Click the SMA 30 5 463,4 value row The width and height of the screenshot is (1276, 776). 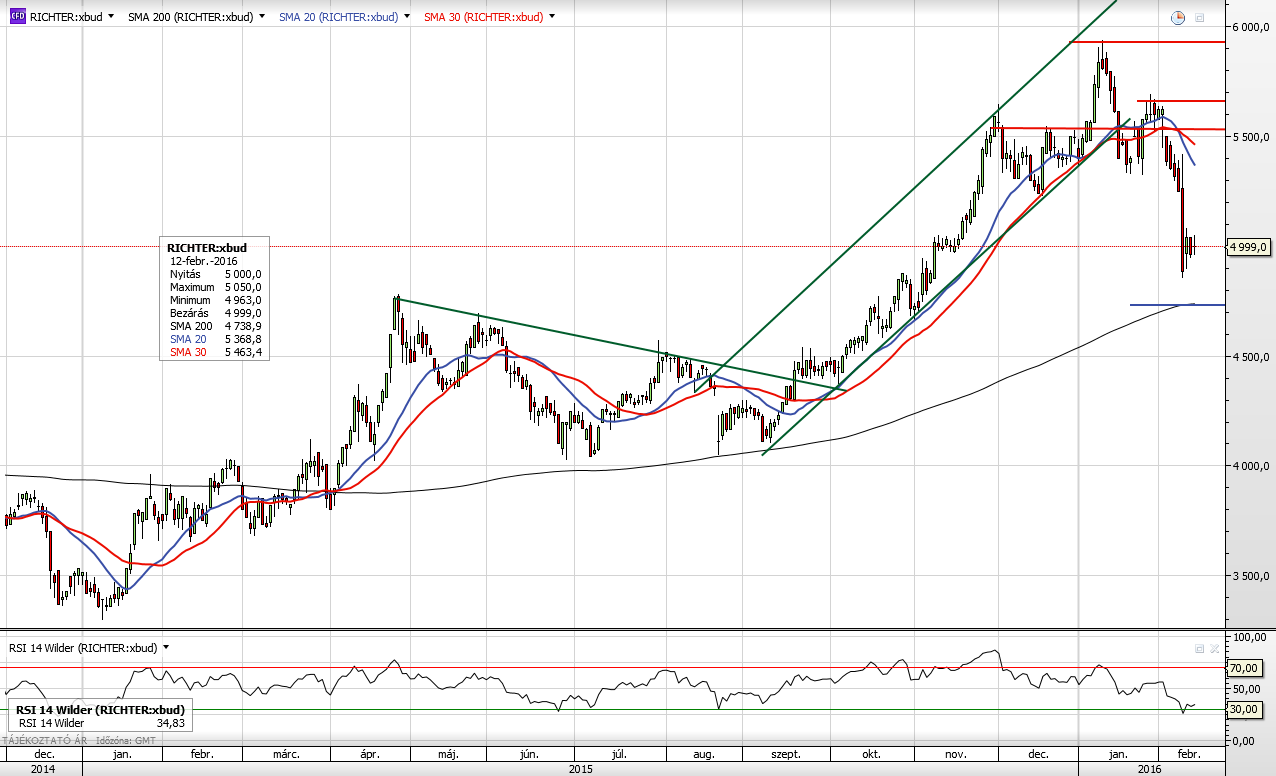point(215,352)
